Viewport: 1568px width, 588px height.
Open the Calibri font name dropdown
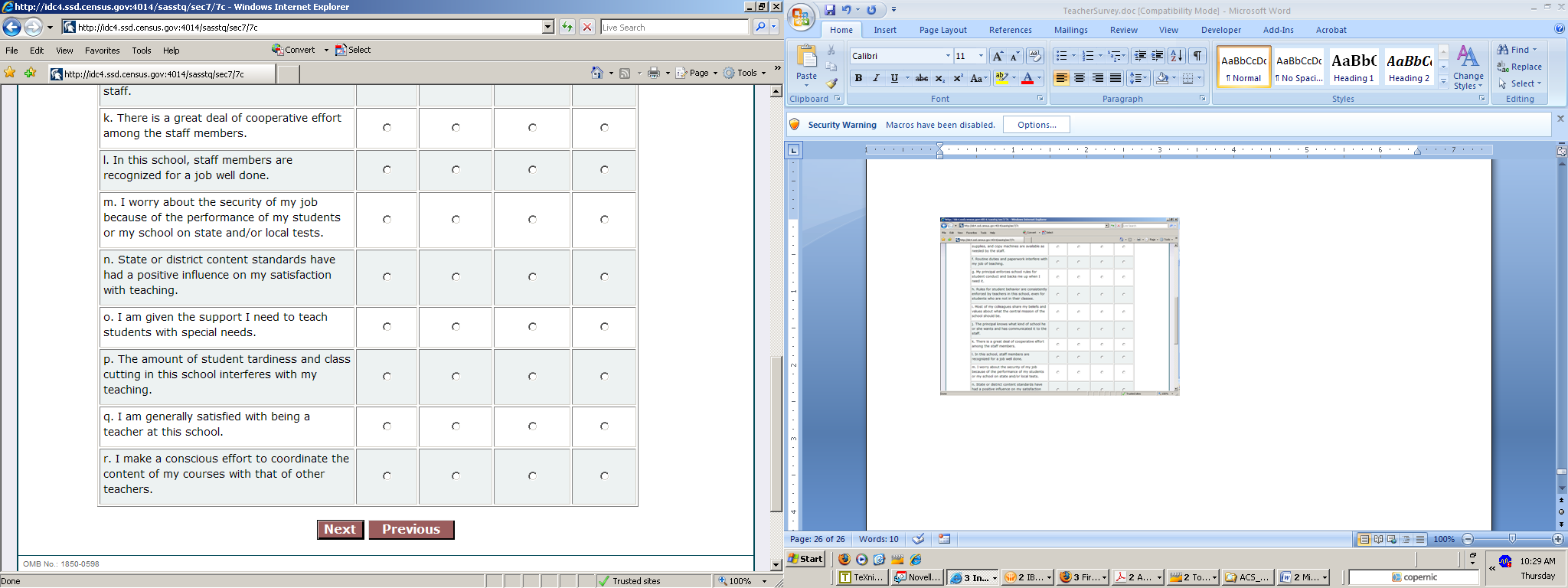[948, 56]
